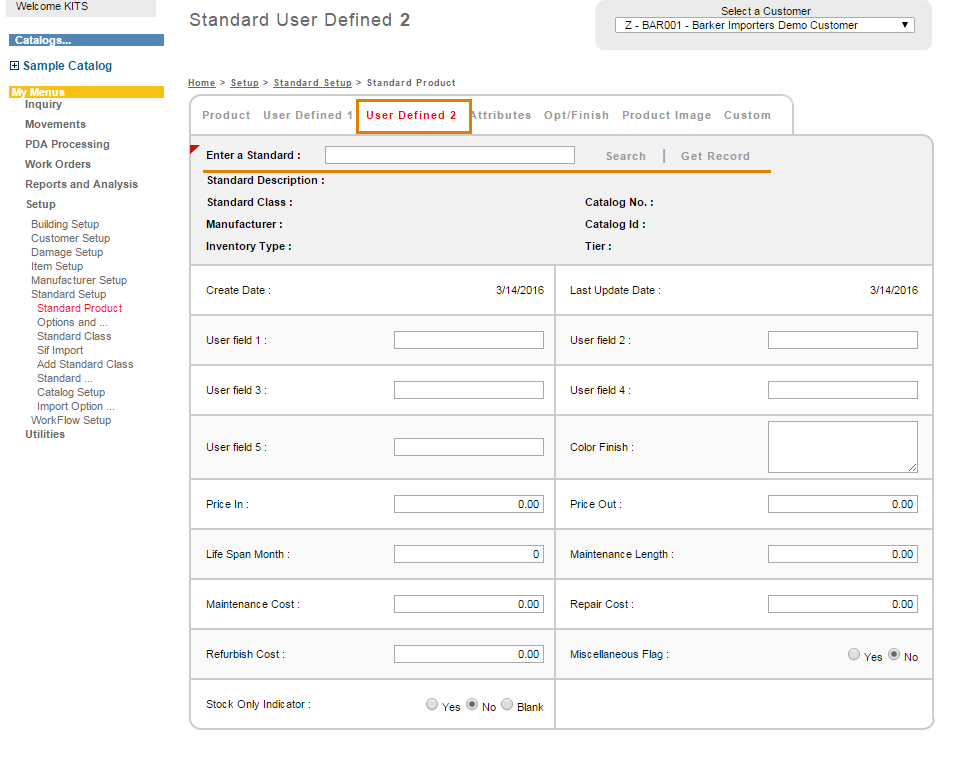Click the Catalogs header bar
The width and height of the screenshot is (976, 760).
click(x=86, y=41)
